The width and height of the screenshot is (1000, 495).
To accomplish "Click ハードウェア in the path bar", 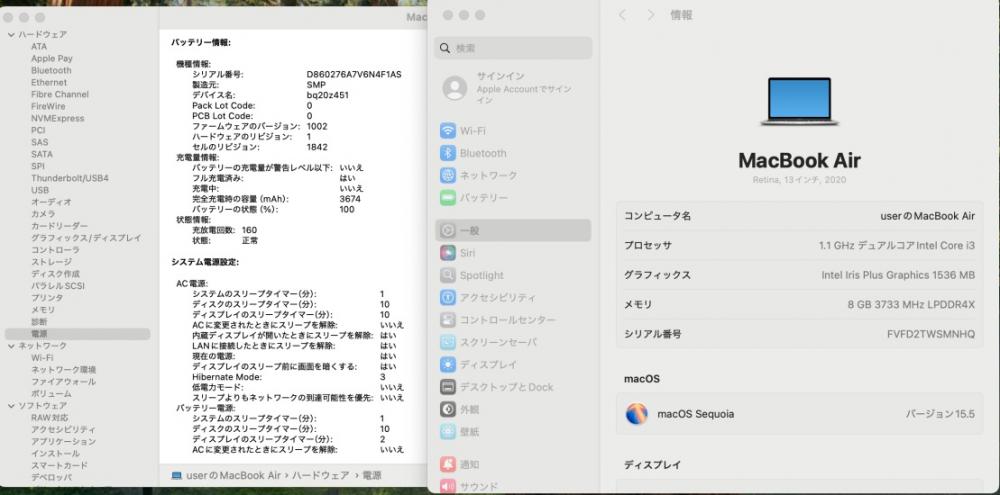I will pyautogui.click(x=321, y=476).
